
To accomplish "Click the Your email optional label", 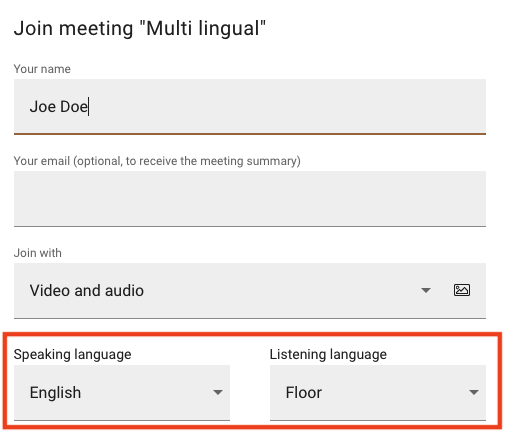I will click(x=157, y=161).
